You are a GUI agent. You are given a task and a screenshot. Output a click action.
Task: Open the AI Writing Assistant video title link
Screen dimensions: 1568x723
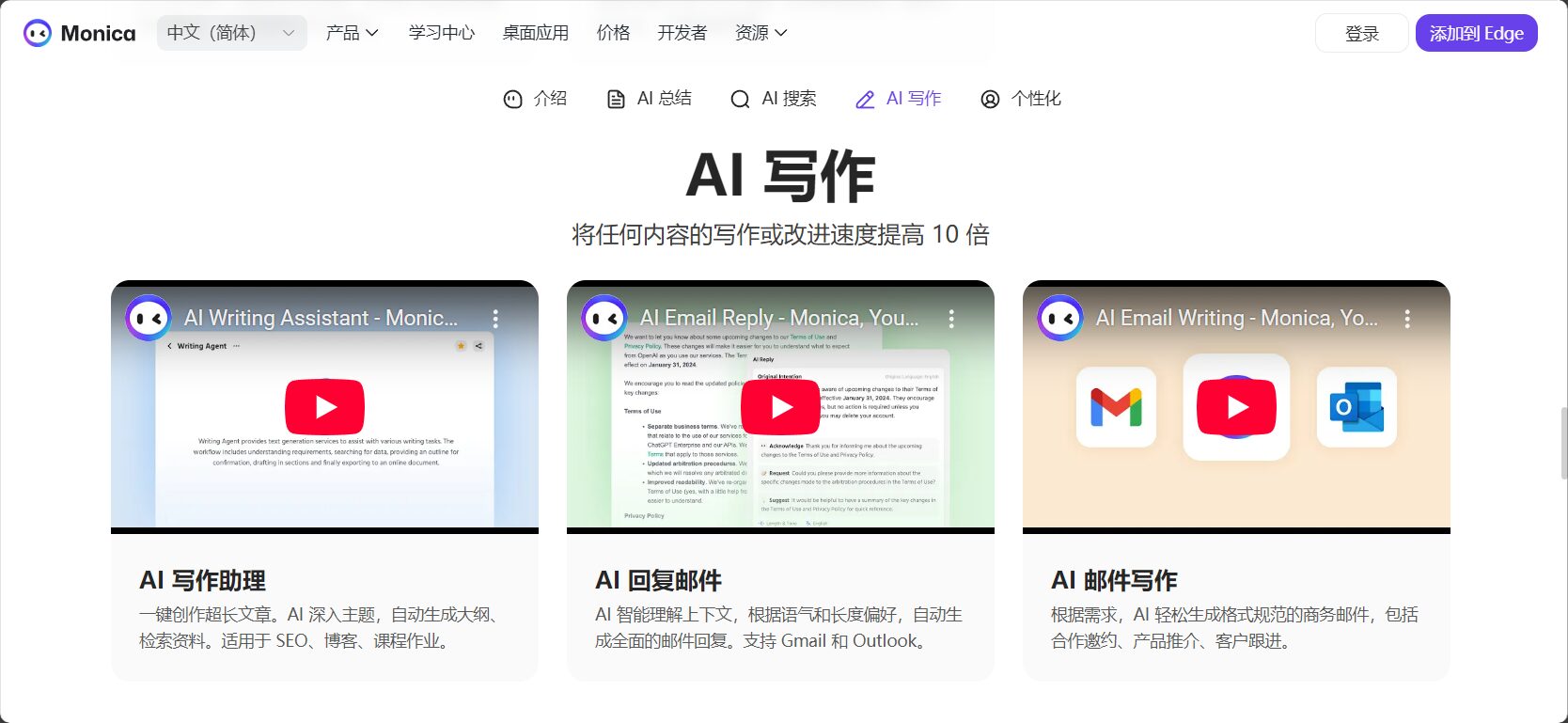321,318
